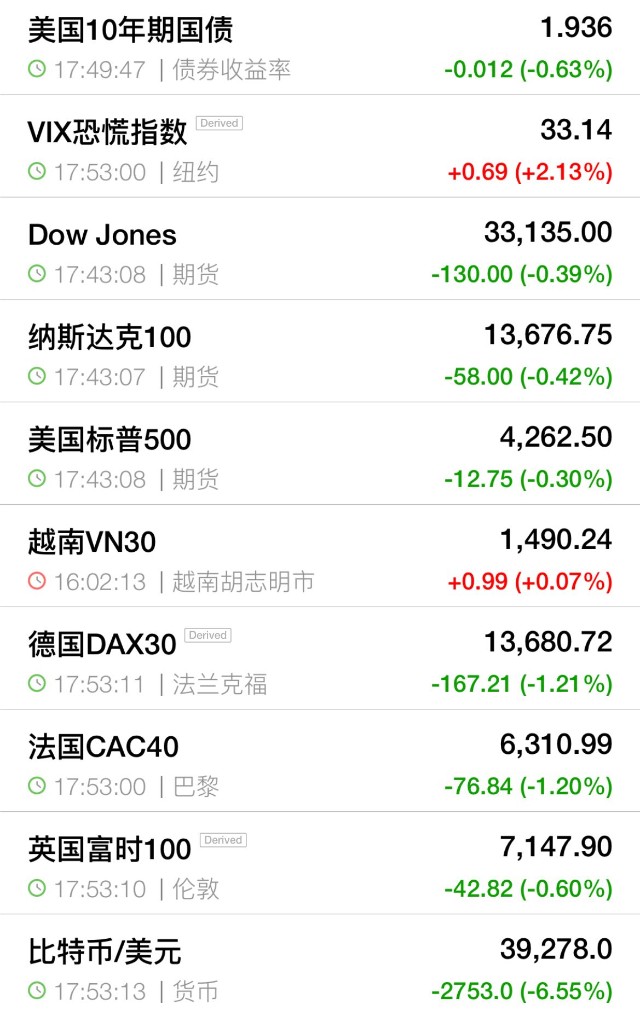Open the 美国标普500 futures entry
This screenshot has width=640, height=1010.
click(x=109, y=440)
